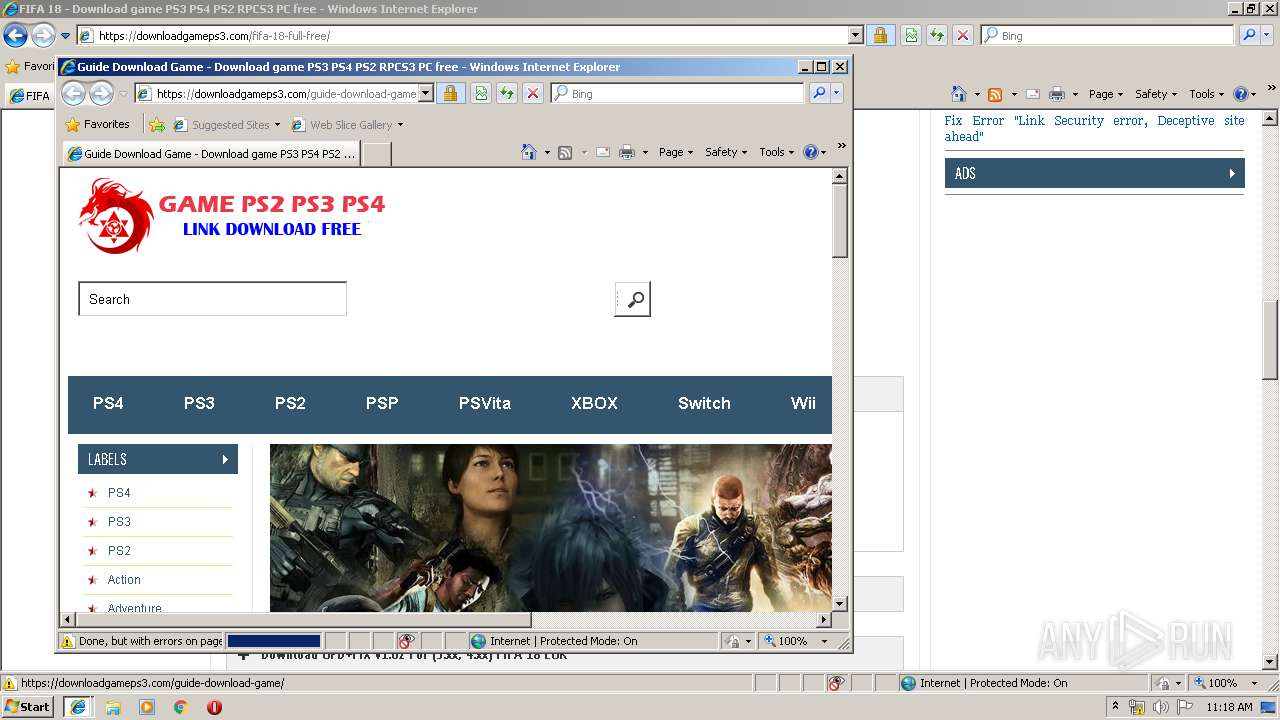This screenshot has height=720, width=1280.
Task: Open PS3 navigation menu item
Action: click(199, 403)
